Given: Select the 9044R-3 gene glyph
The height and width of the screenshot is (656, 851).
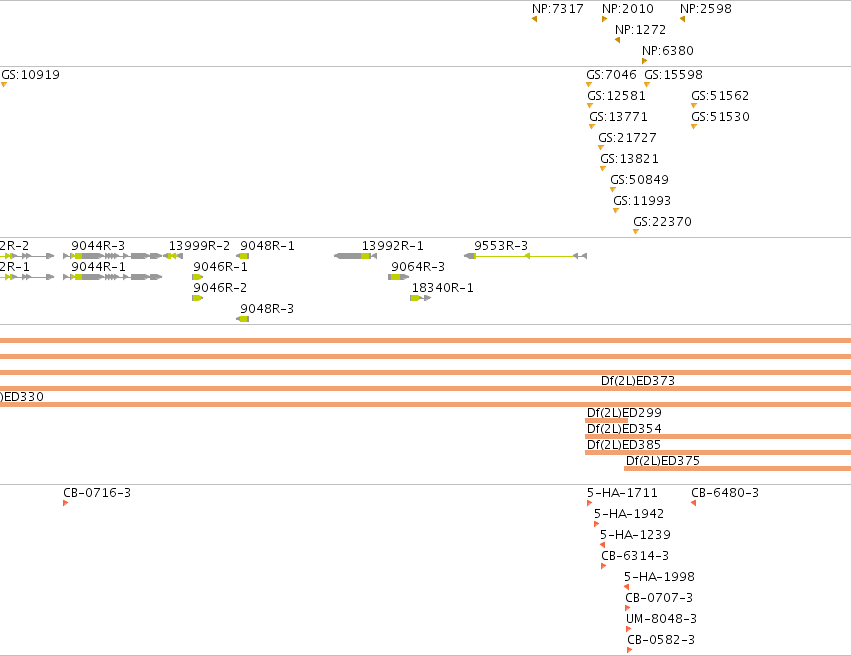Looking at the screenshot, I should (112, 256).
